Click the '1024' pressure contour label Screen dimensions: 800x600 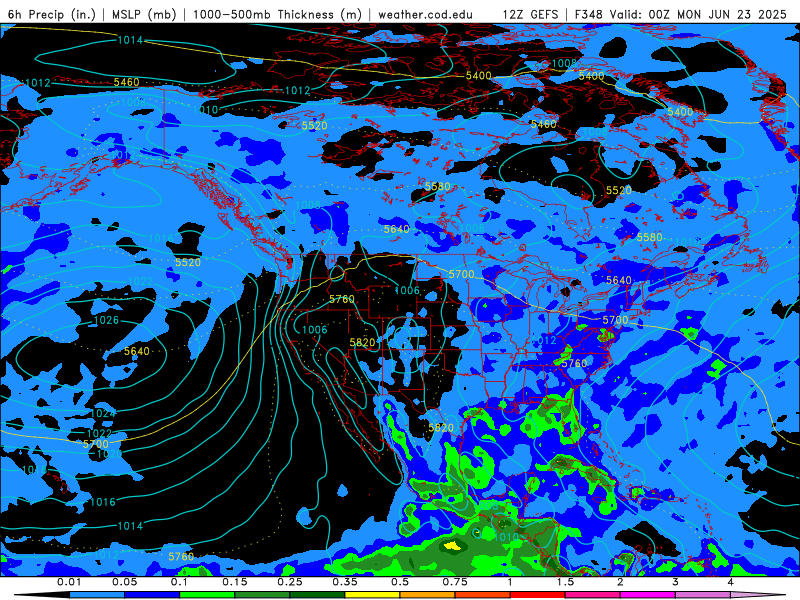click(104, 414)
